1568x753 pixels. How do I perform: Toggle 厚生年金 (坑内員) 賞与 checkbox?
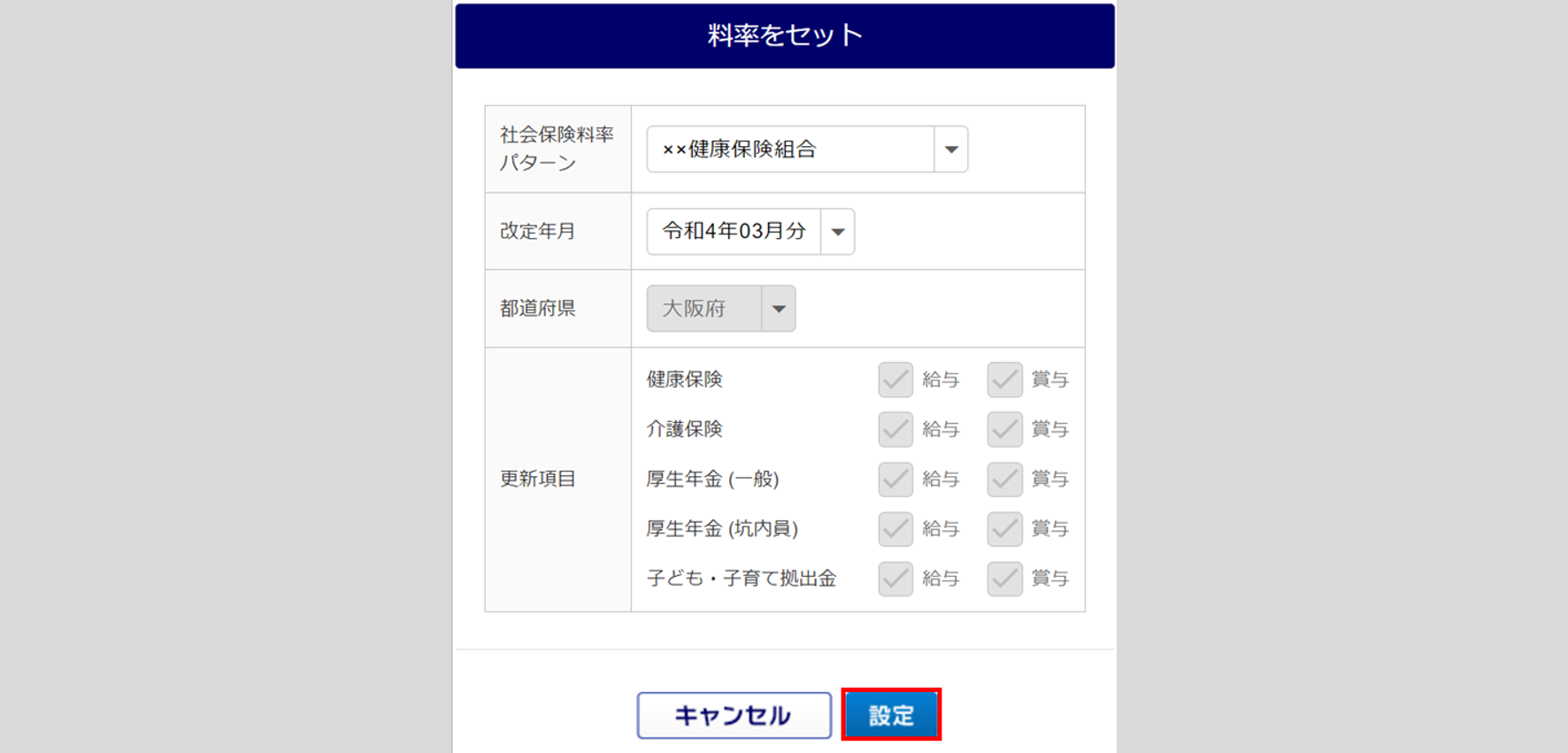[x=1004, y=528]
